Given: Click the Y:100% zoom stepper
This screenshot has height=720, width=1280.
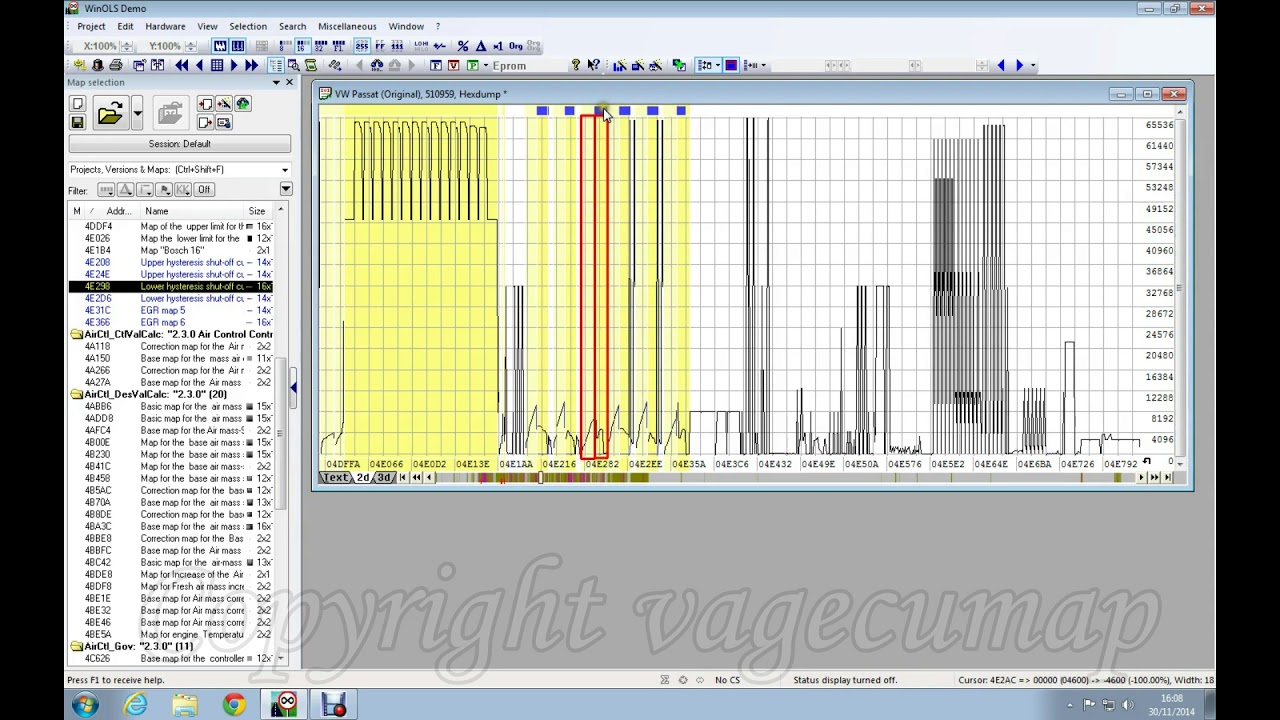Looking at the screenshot, I should pos(191,46).
